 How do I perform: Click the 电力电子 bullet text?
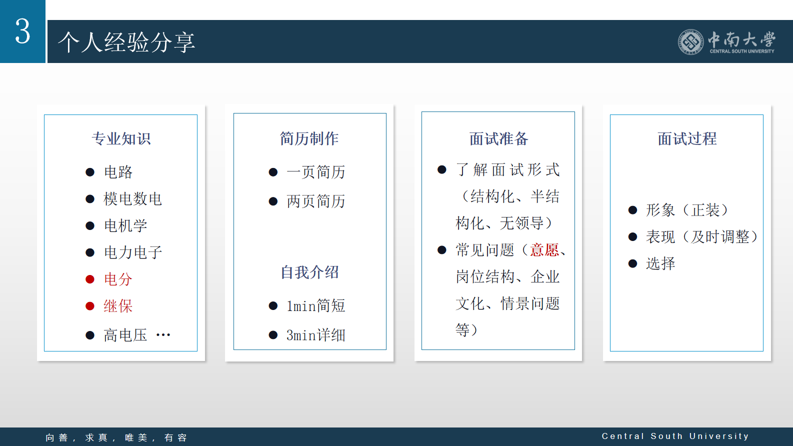132,253
